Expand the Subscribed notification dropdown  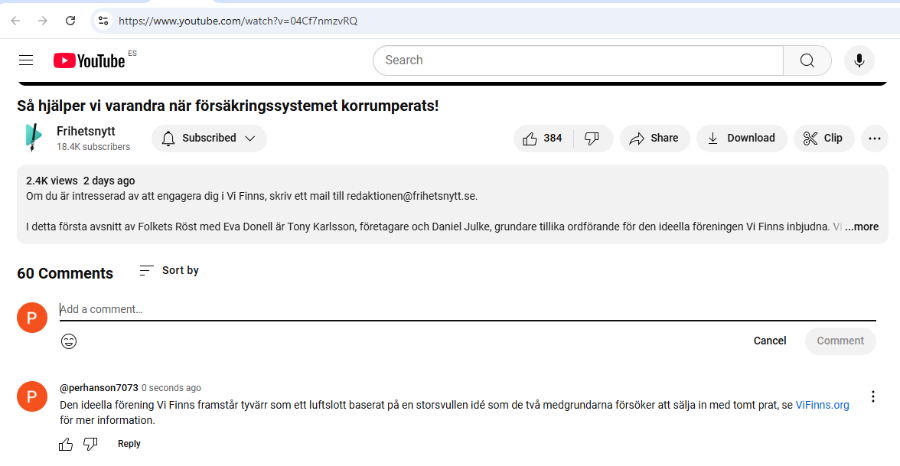209,139
